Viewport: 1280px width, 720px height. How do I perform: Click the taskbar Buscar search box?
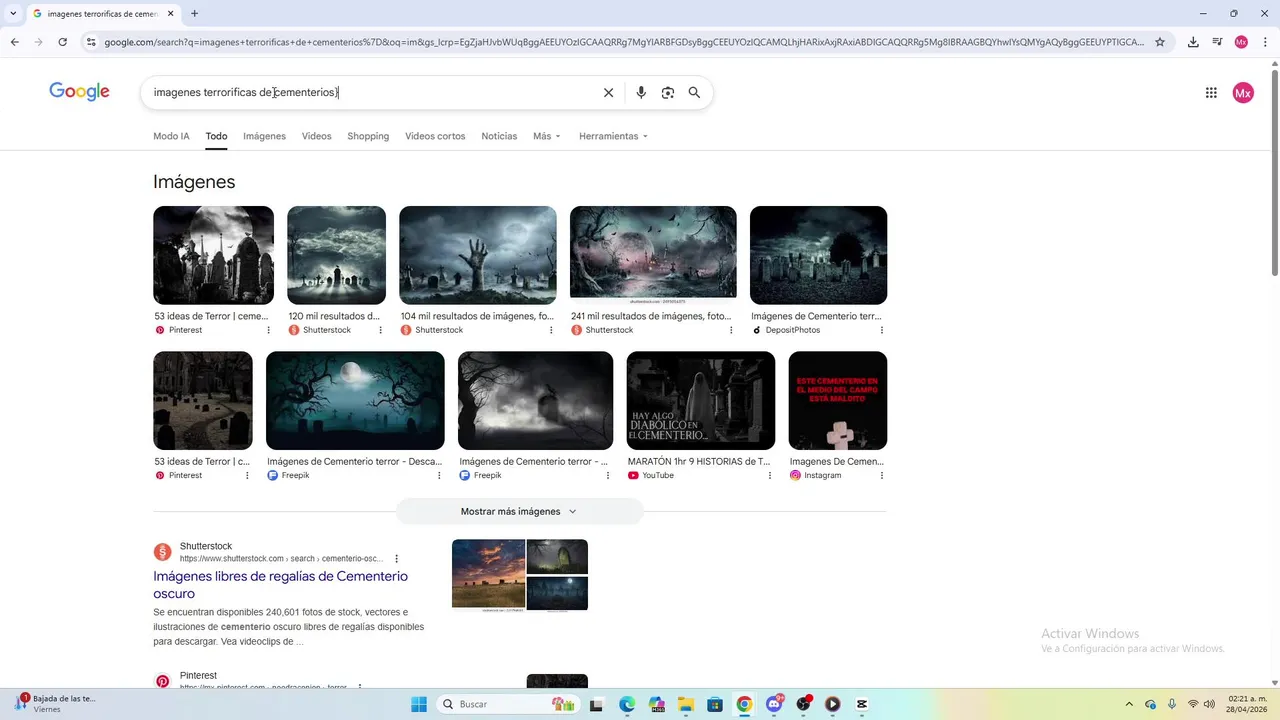click(x=507, y=704)
